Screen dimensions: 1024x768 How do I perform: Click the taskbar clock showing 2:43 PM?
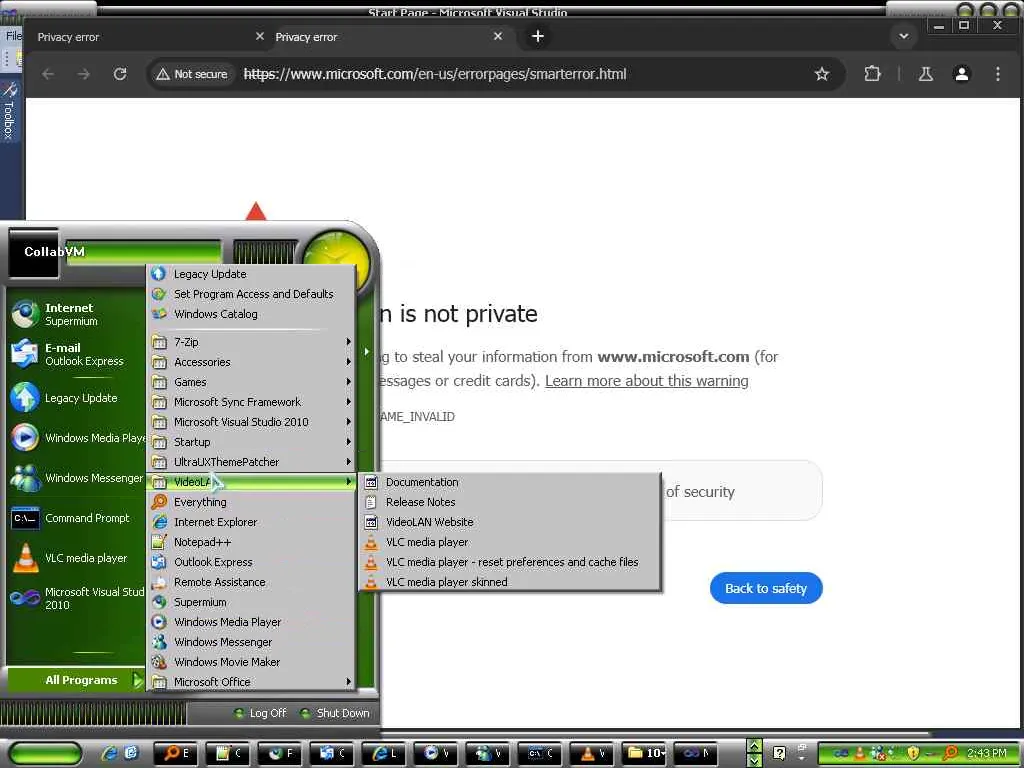pos(987,753)
